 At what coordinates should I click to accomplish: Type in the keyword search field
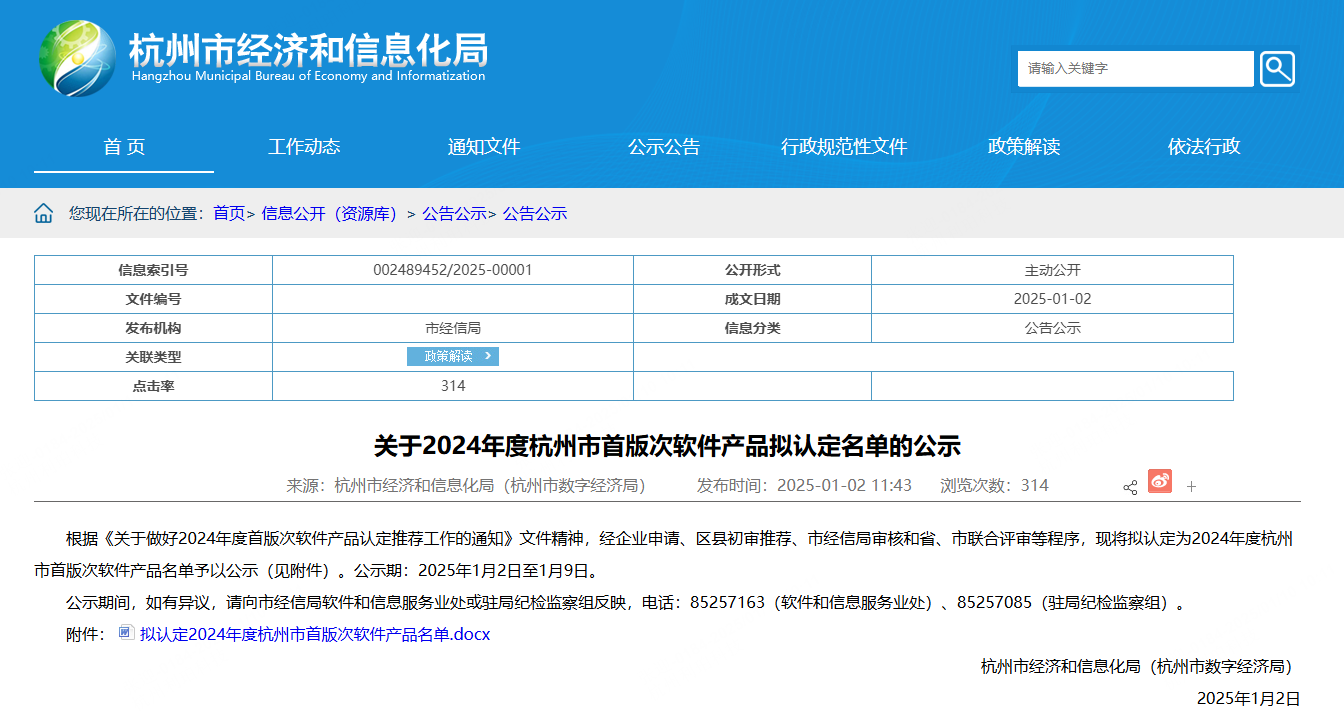click(1135, 69)
